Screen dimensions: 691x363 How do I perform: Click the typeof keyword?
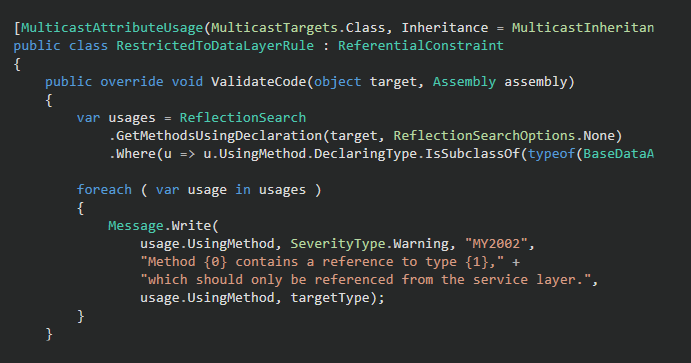click(552, 154)
